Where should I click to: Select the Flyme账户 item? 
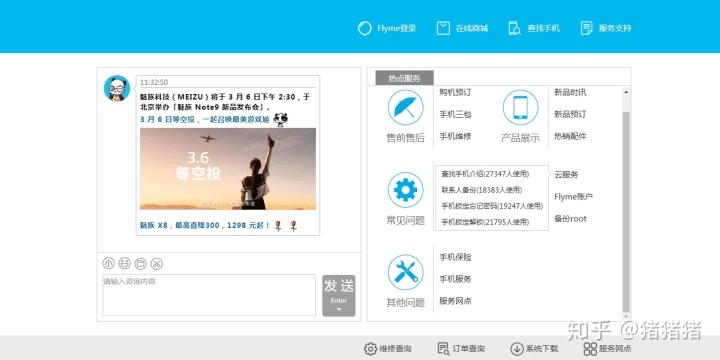(574, 197)
